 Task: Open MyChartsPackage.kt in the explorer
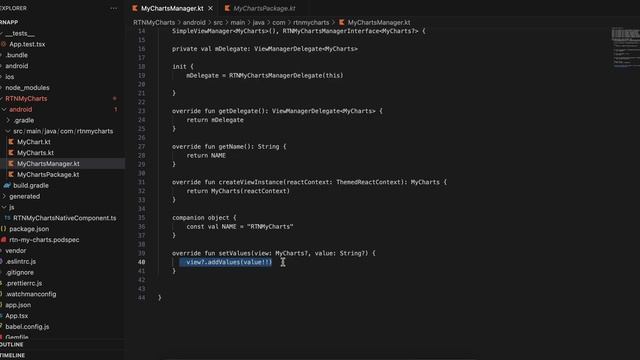[x=48, y=174]
